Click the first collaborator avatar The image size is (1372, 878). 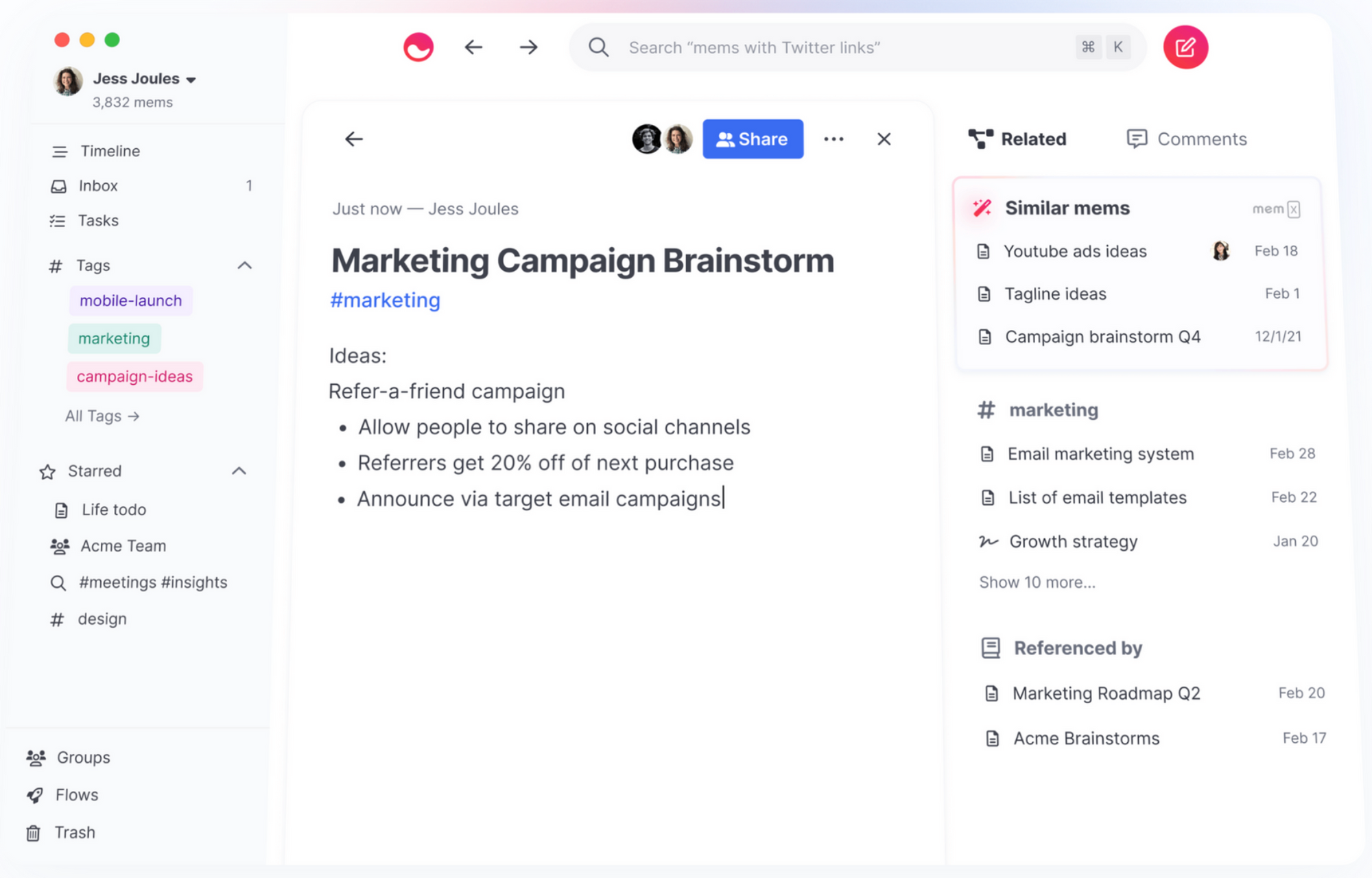point(647,139)
